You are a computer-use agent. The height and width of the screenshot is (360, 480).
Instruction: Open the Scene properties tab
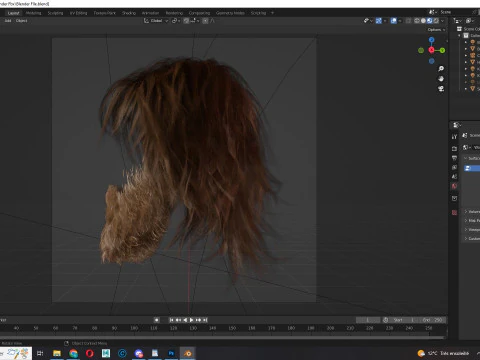[454, 177]
